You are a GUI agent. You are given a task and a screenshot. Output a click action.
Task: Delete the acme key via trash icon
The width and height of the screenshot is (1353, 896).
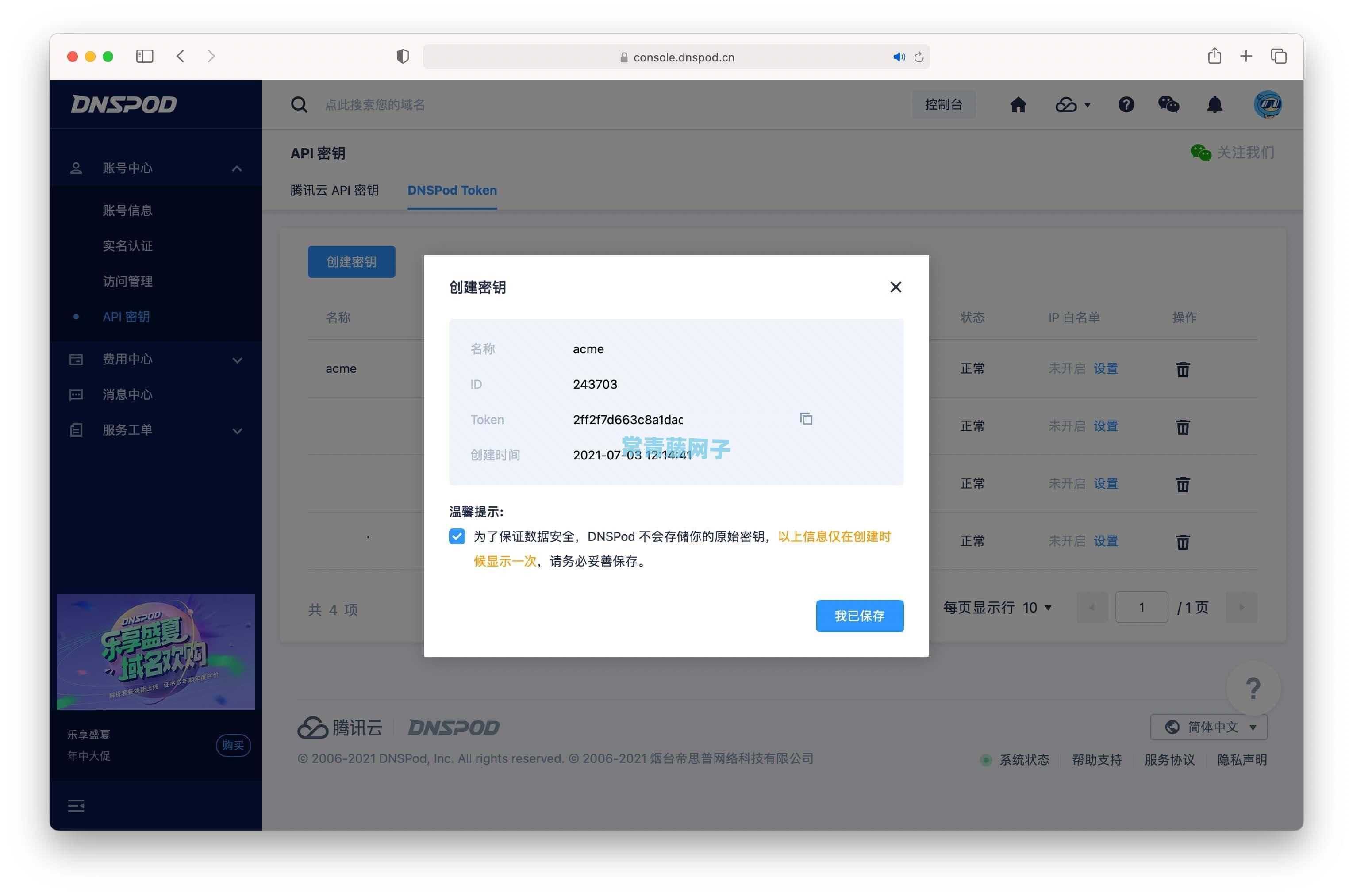[1183, 369]
